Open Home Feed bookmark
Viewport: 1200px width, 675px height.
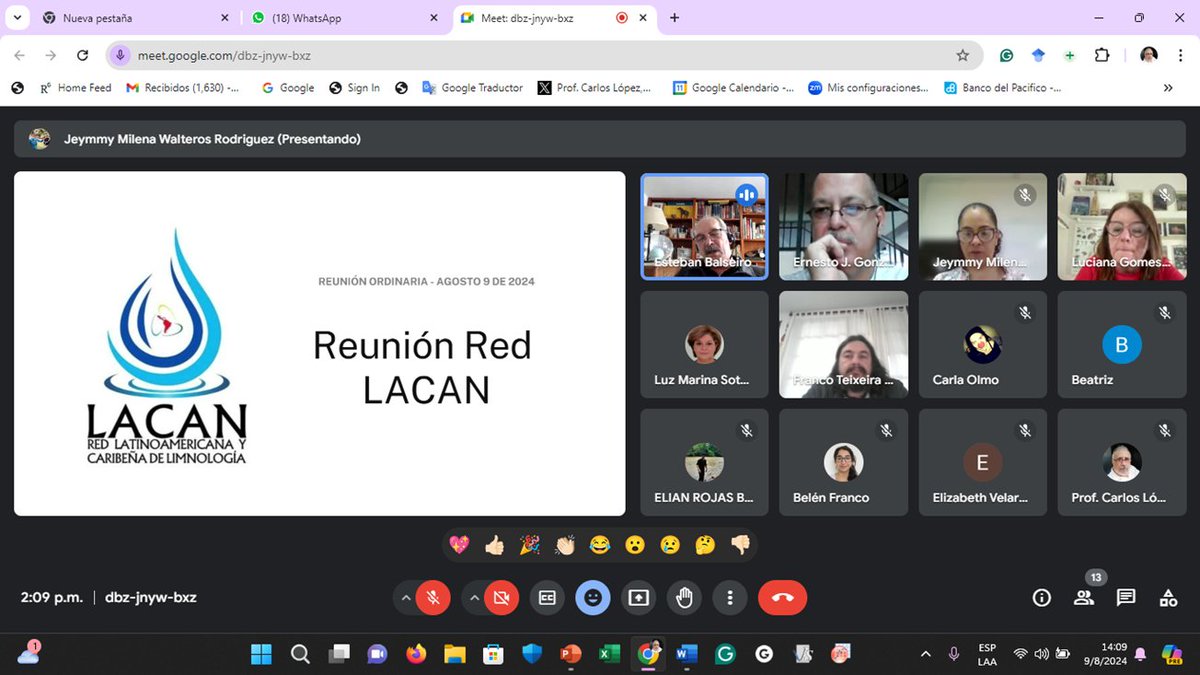[x=75, y=88]
